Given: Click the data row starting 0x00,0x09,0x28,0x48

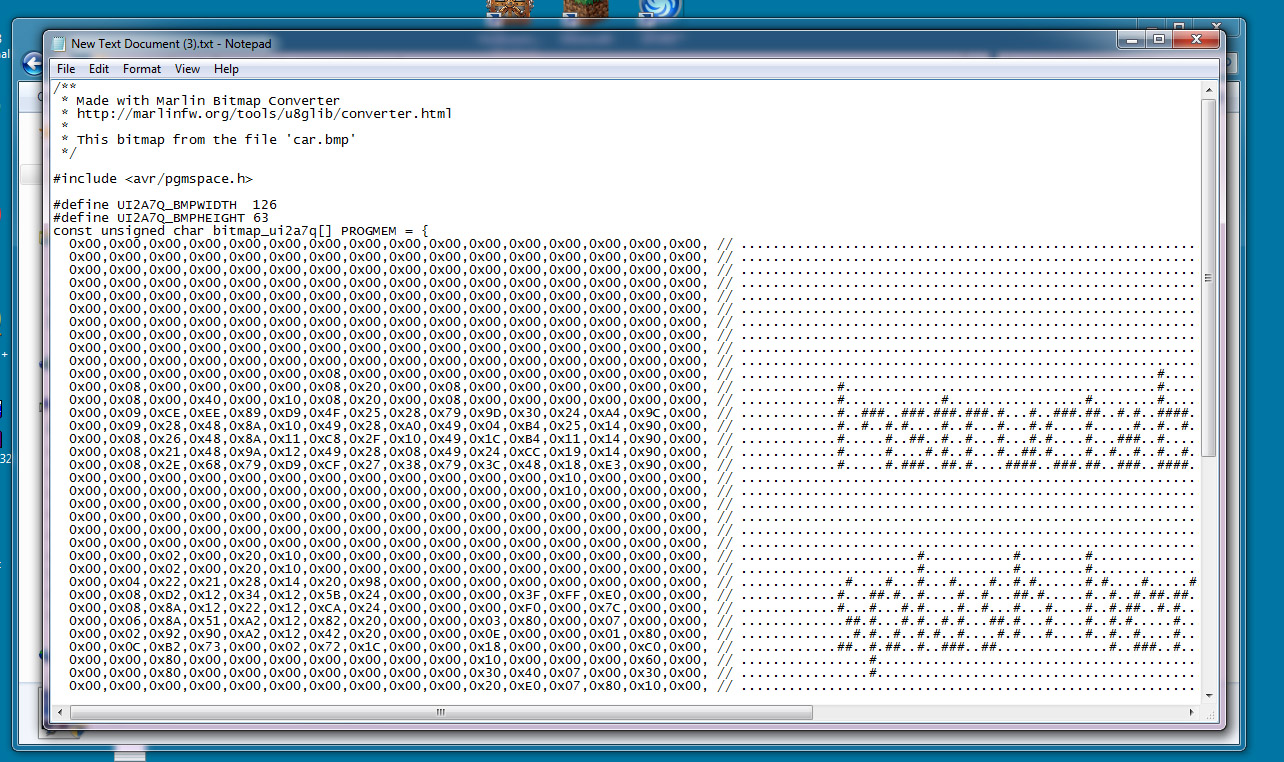Looking at the screenshot, I should pyautogui.click(x=632, y=426).
